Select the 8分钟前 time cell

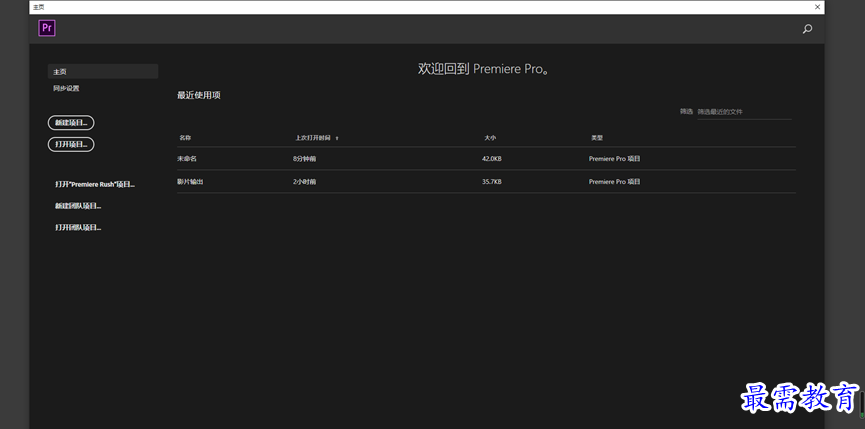point(305,159)
